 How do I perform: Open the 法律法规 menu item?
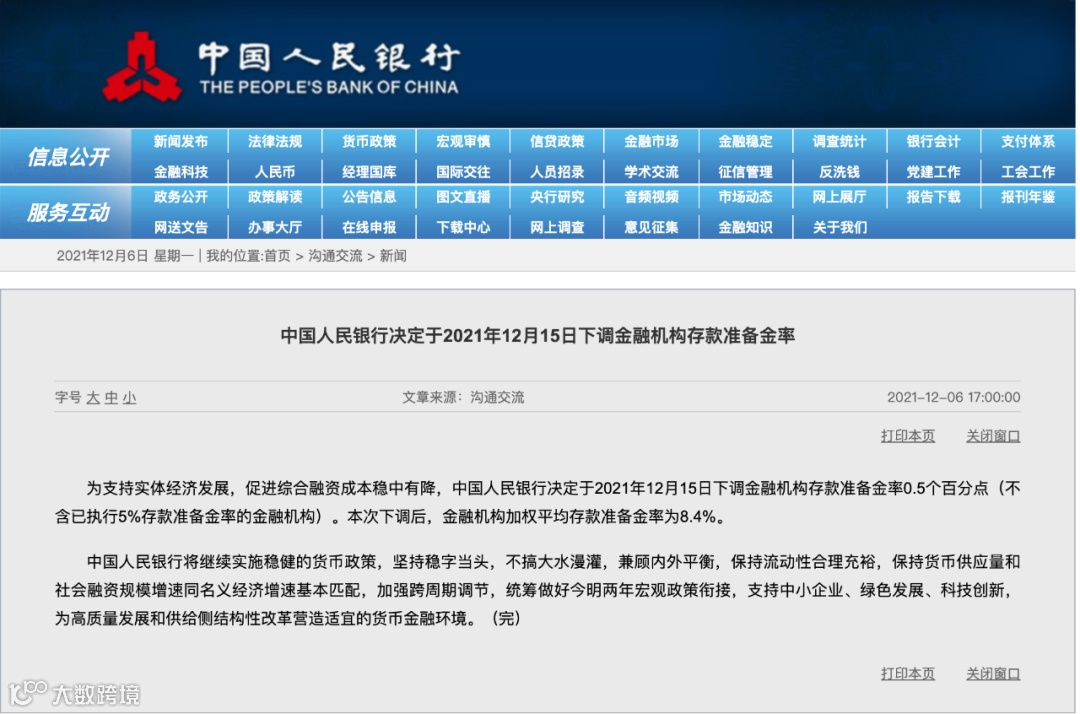(x=275, y=142)
